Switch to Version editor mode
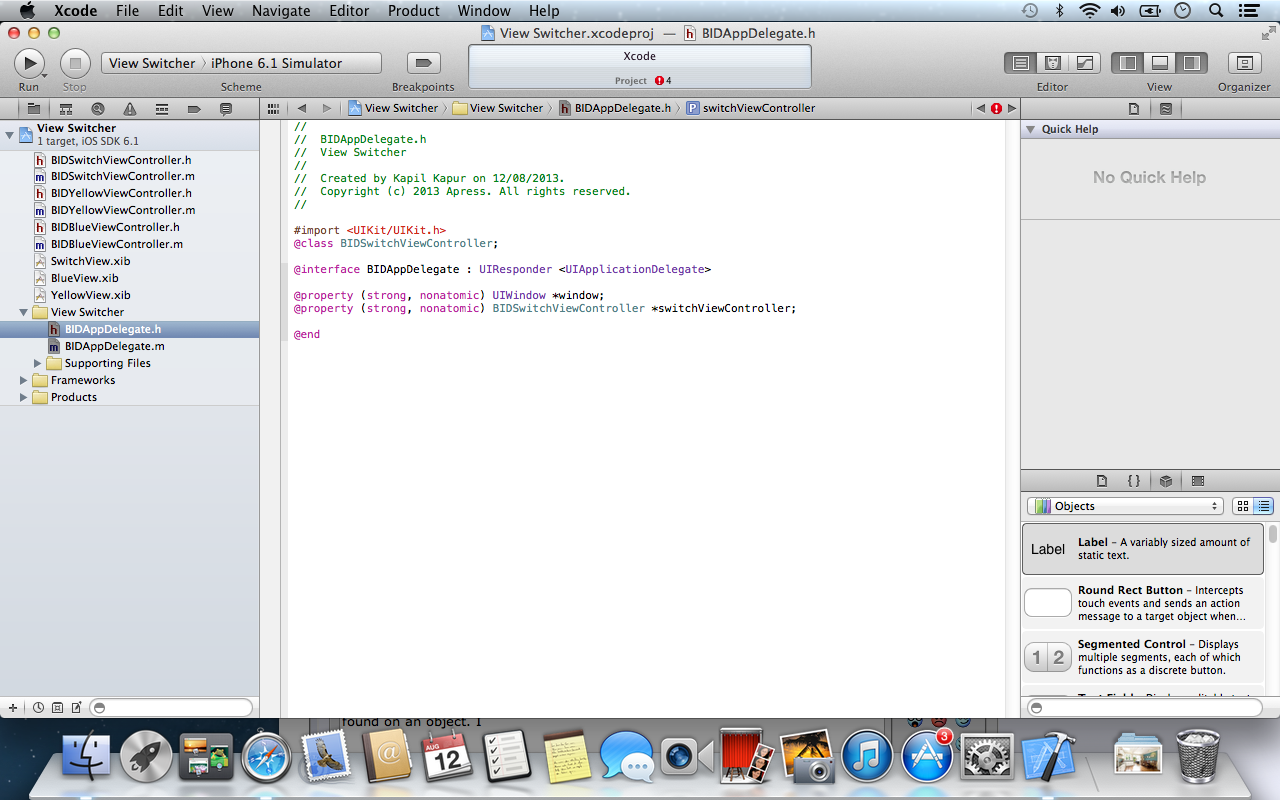 1085,63
